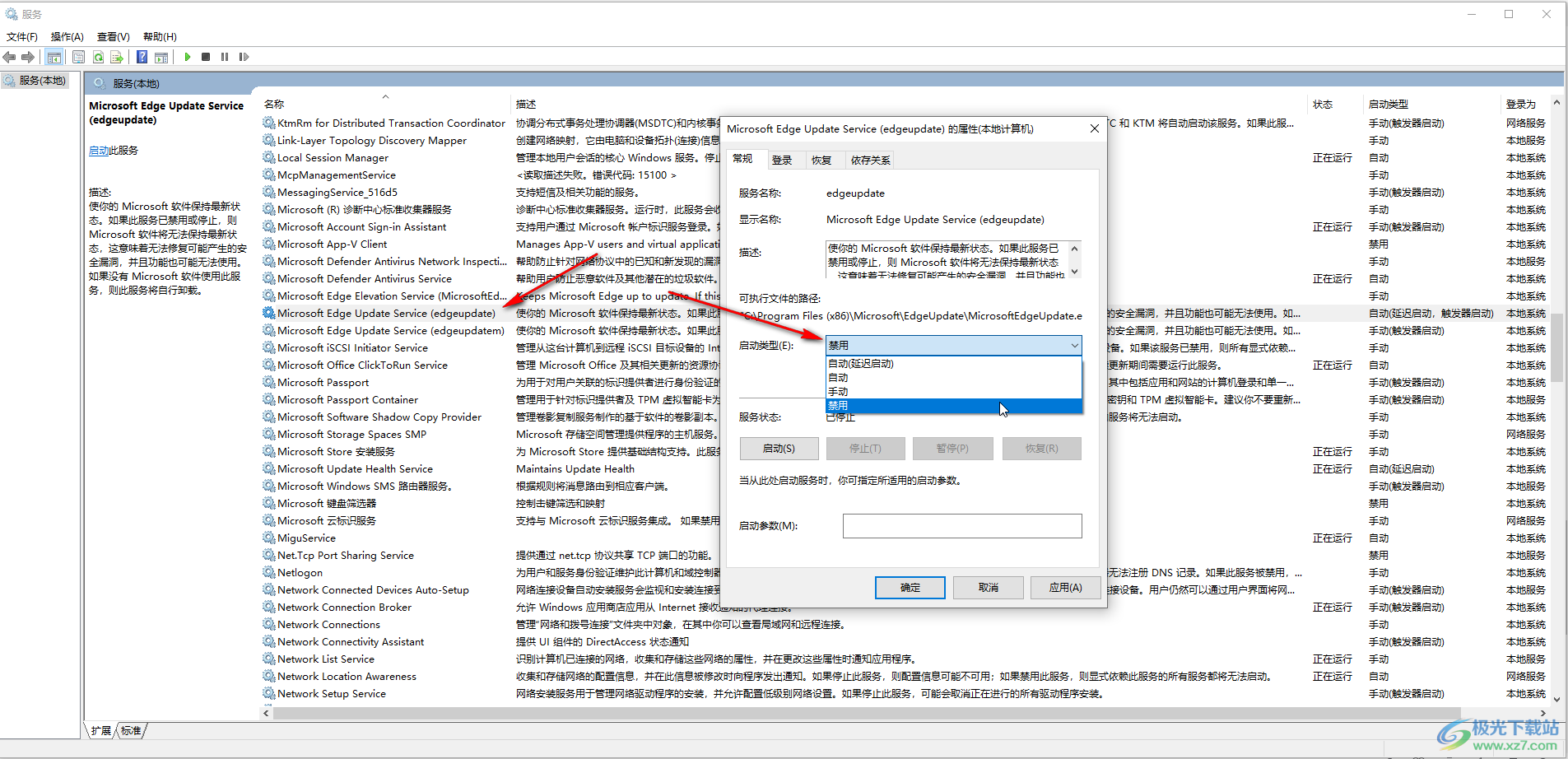Close the edgeupdate properties dialog
Image resolution: width=1568 pixels, height=759 pixels.
(1094, 128)
